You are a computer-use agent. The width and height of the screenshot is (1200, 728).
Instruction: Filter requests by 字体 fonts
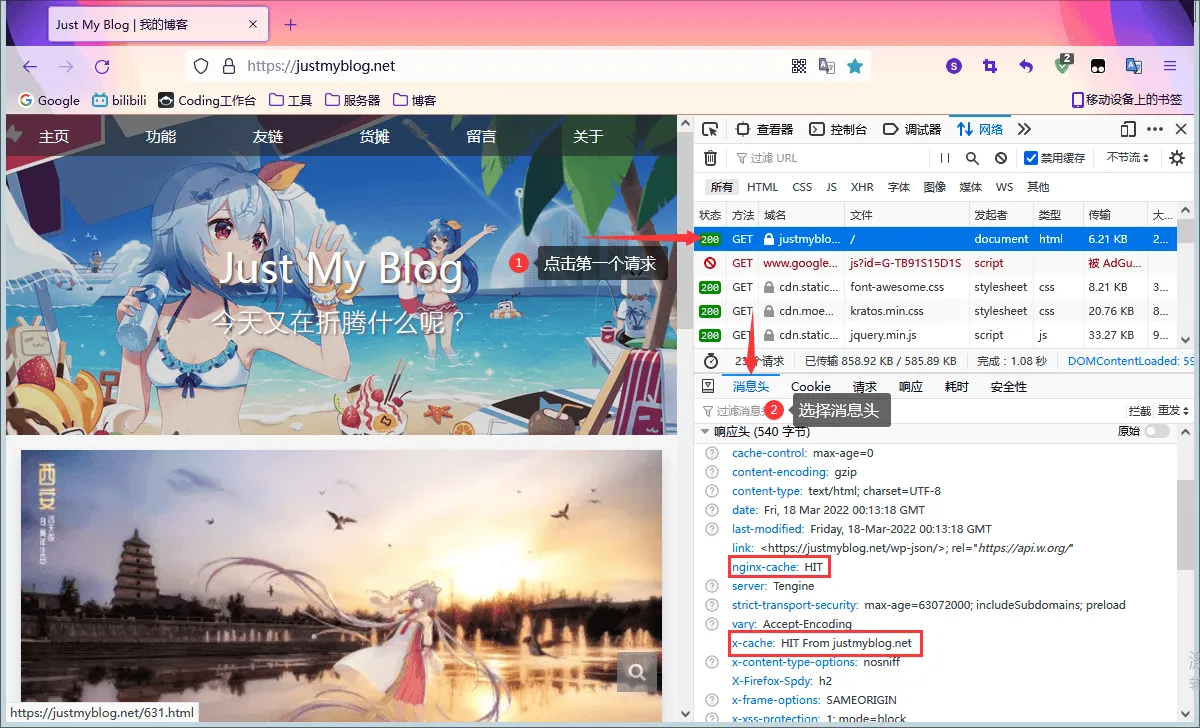(x=899, y=187)
